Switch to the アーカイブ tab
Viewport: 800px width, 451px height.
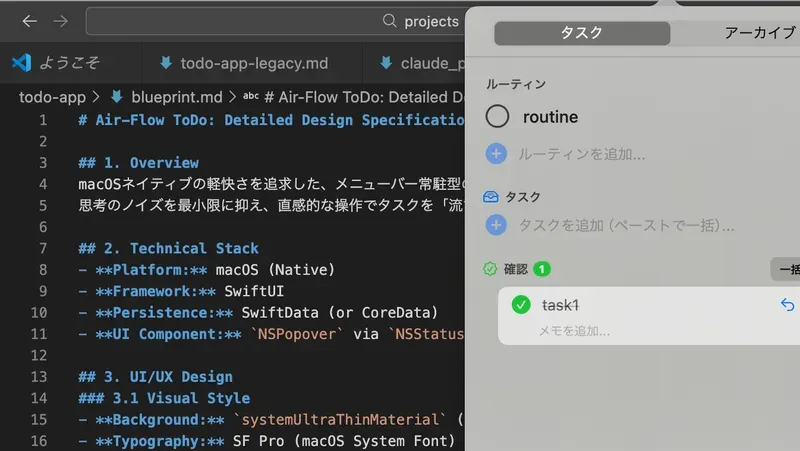click(x=760, y=33)
